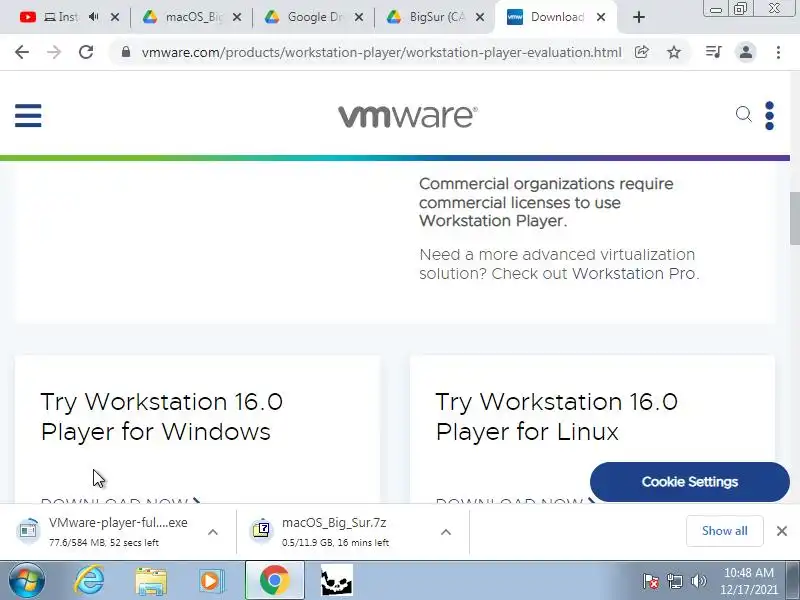Viewport: 800px width, 600px height.
Task: Click the padlock site info icon
Action: [126, 52]
